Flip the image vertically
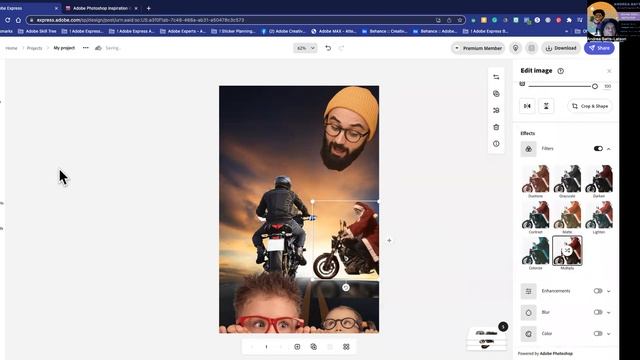This screenshot has width=640, height=360. pyautogui.click(x=546, y=106)
